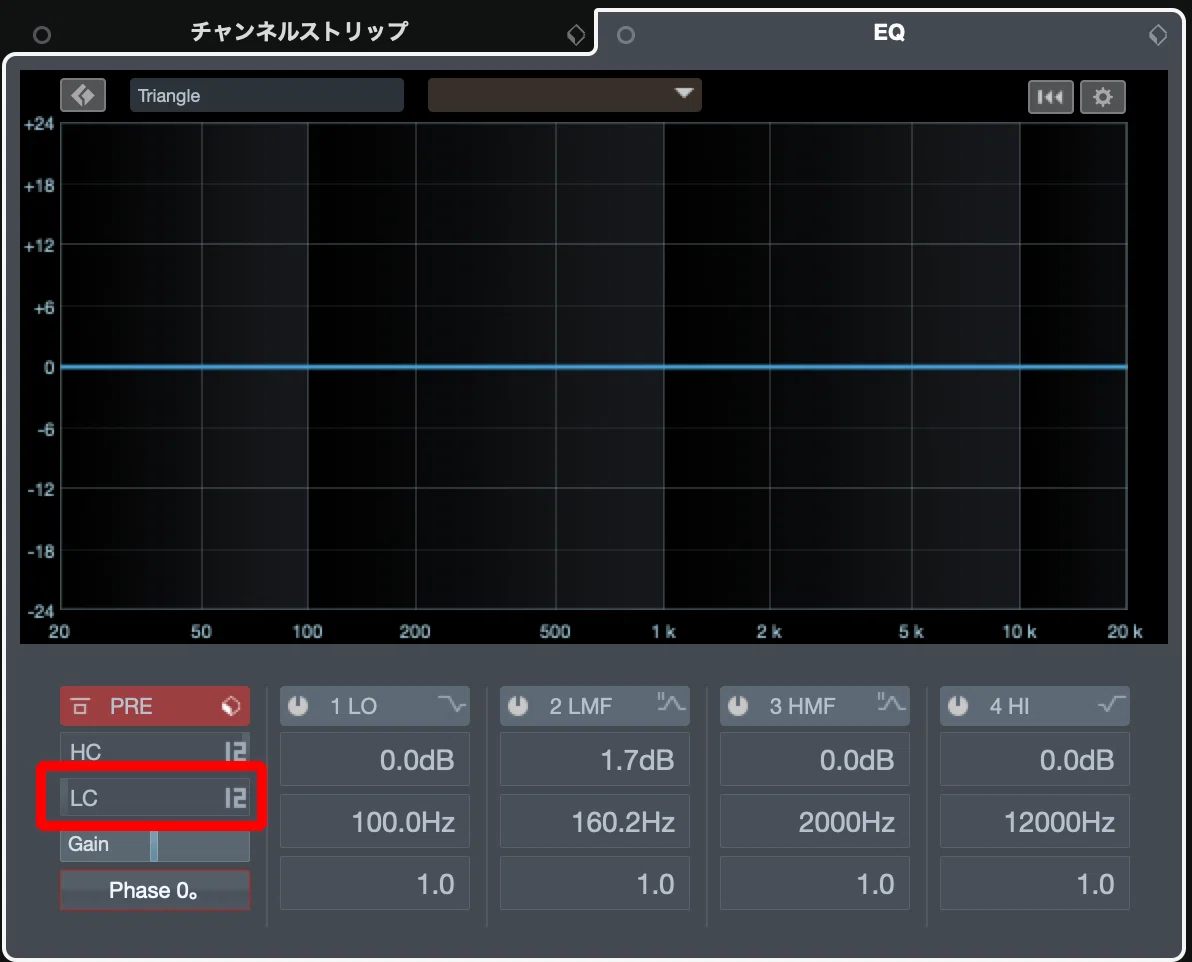Toggle the Phase 0° button
This screenshot has height=962, width=1192.
(155, 891)
